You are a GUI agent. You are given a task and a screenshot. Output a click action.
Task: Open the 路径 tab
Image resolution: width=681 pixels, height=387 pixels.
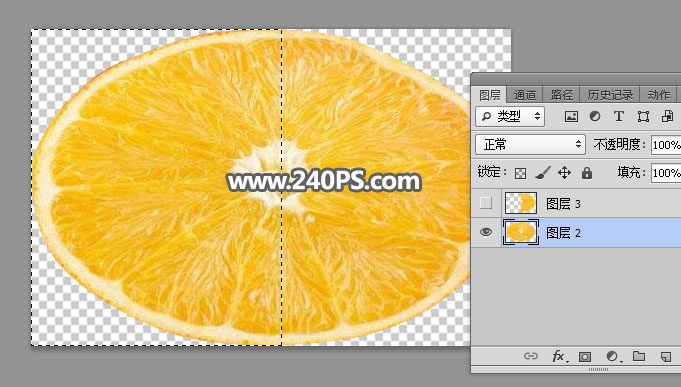(x=562, y=95)
